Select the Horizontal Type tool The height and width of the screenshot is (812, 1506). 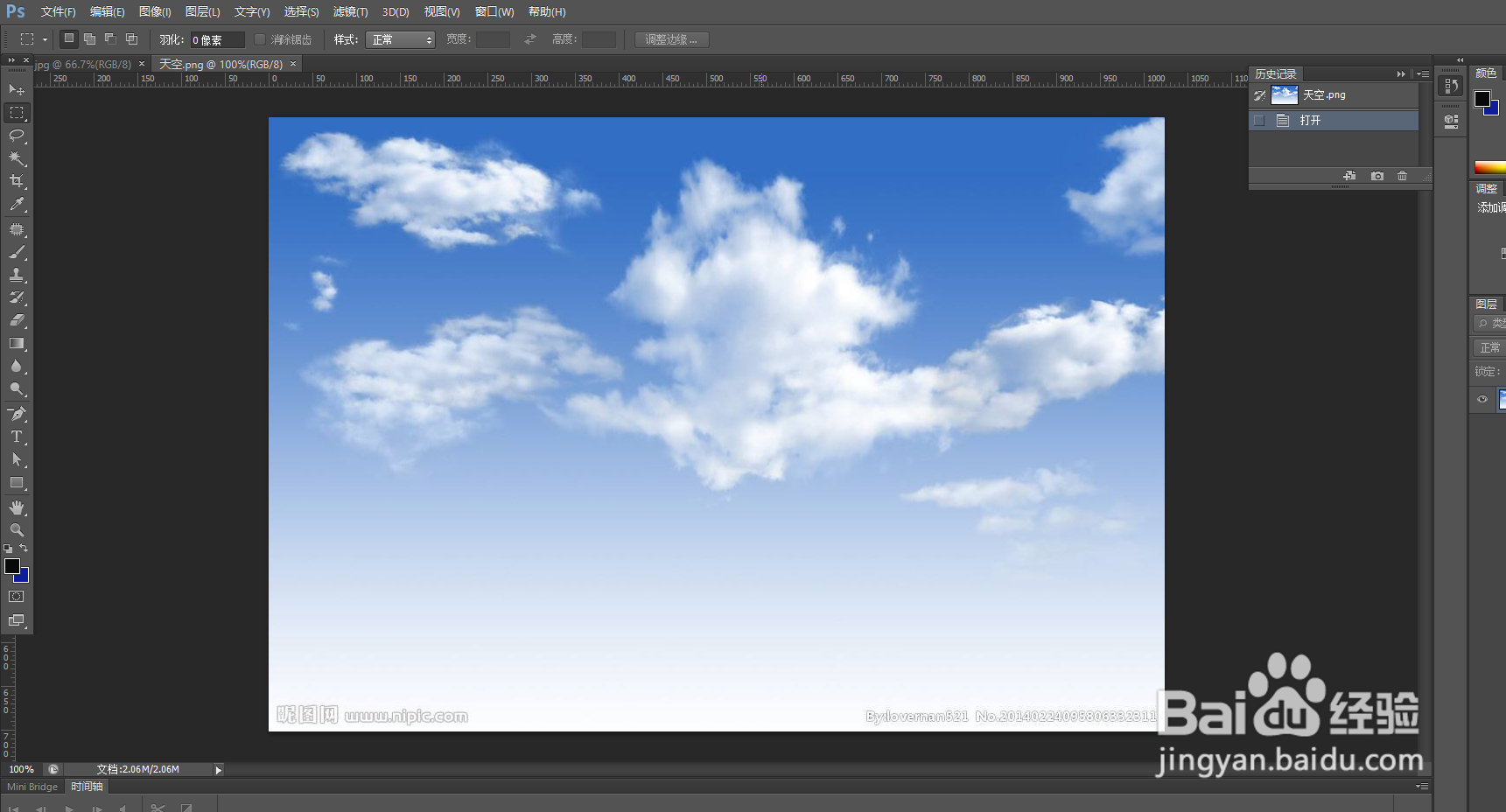point(17,437)
